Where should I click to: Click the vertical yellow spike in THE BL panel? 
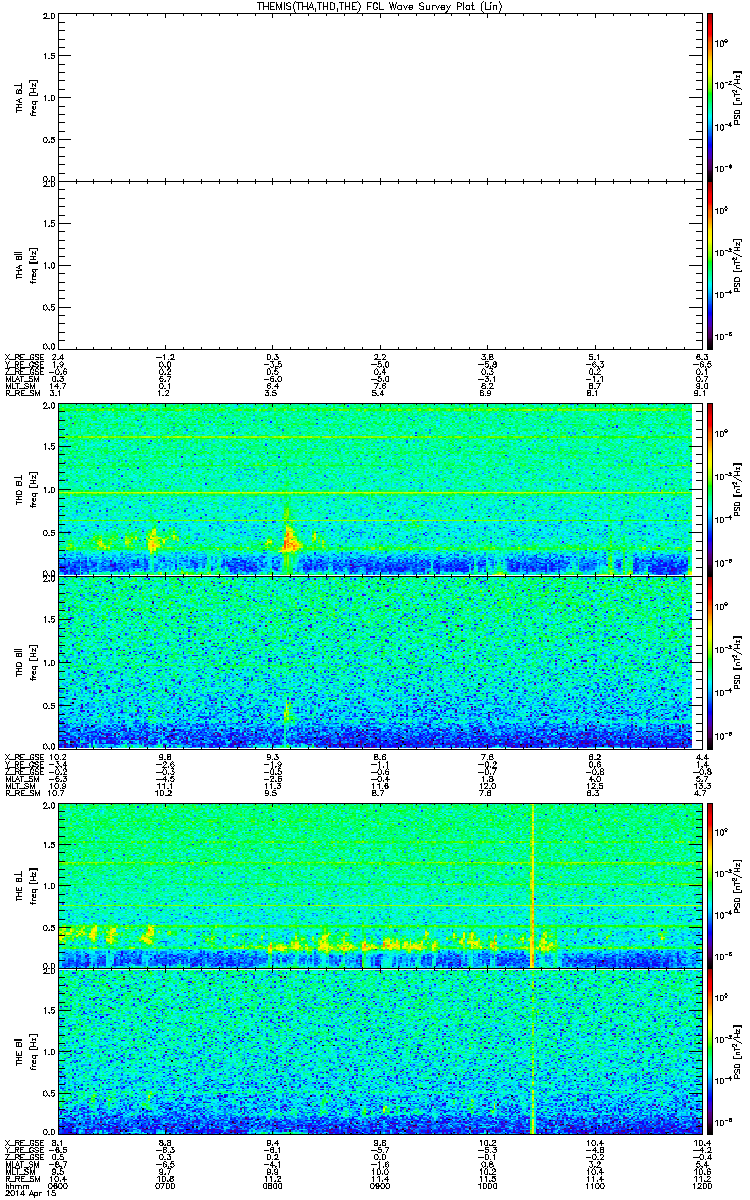point(532,885)
